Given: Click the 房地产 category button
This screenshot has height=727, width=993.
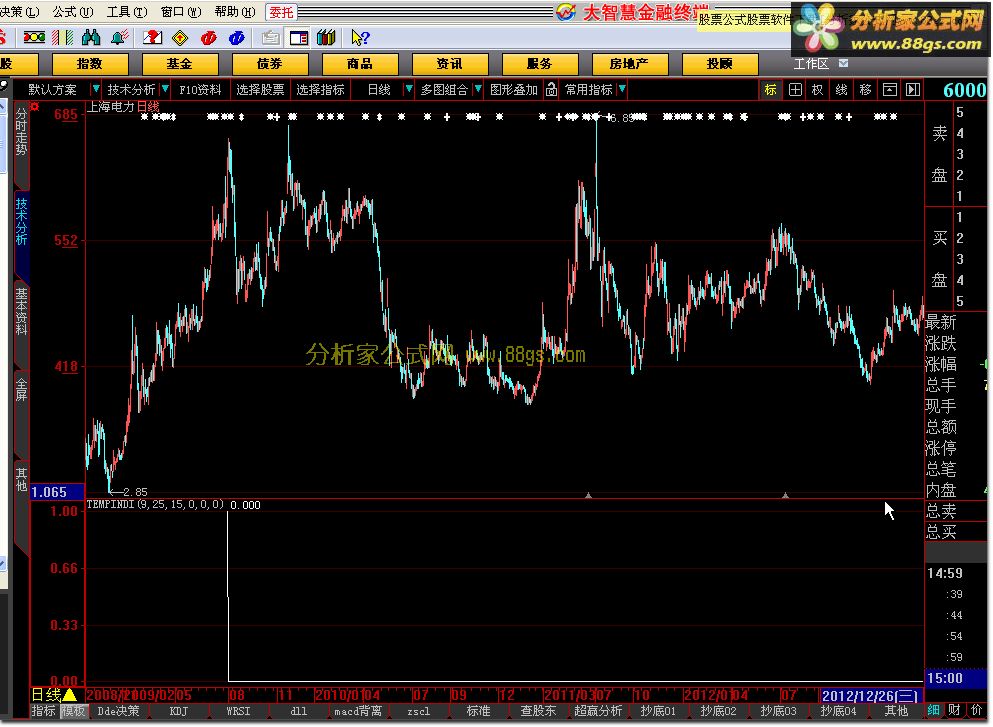Looking at the screenshot, I should [629, 64].
